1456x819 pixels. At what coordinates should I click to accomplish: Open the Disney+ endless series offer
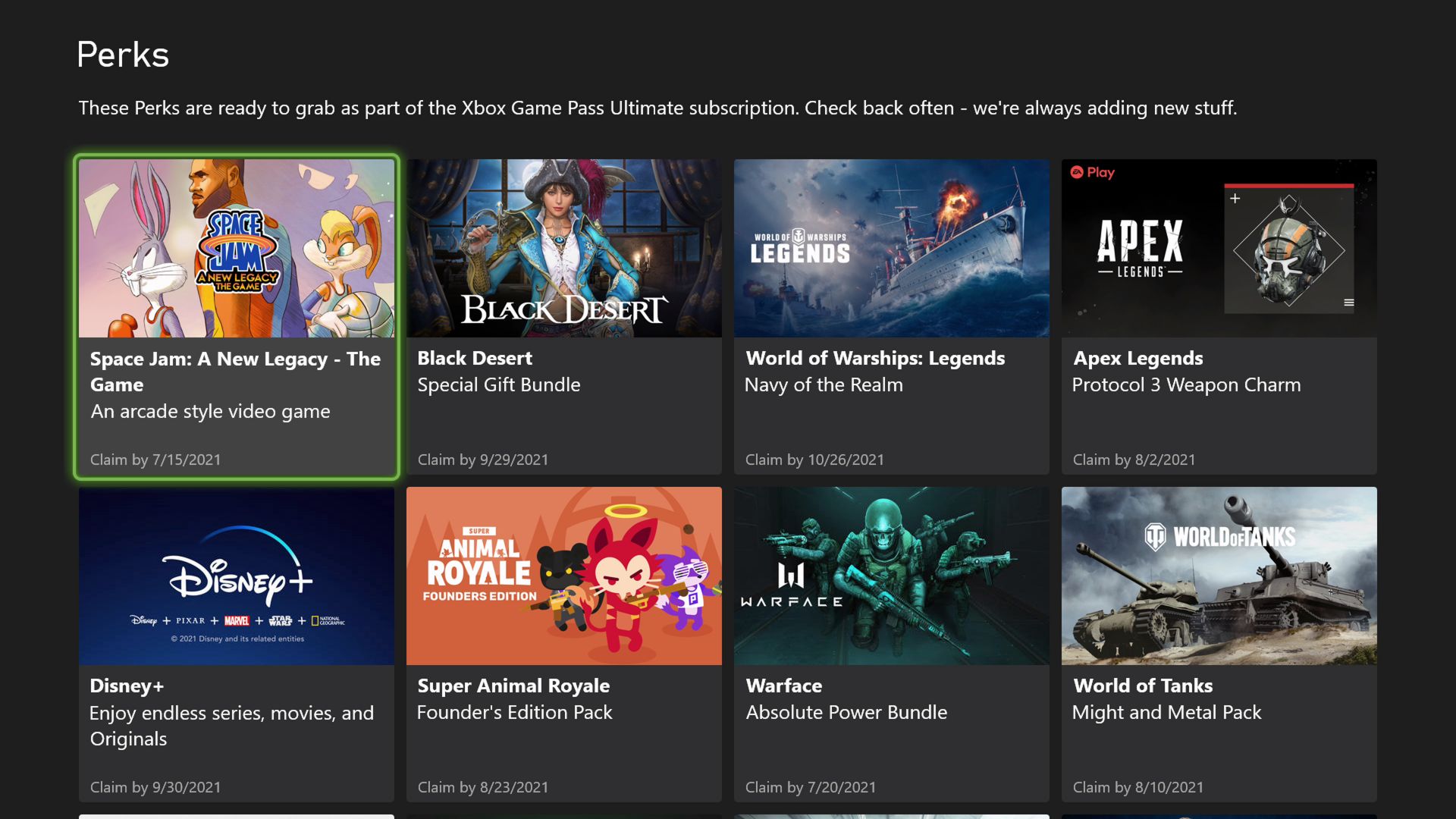231,725
